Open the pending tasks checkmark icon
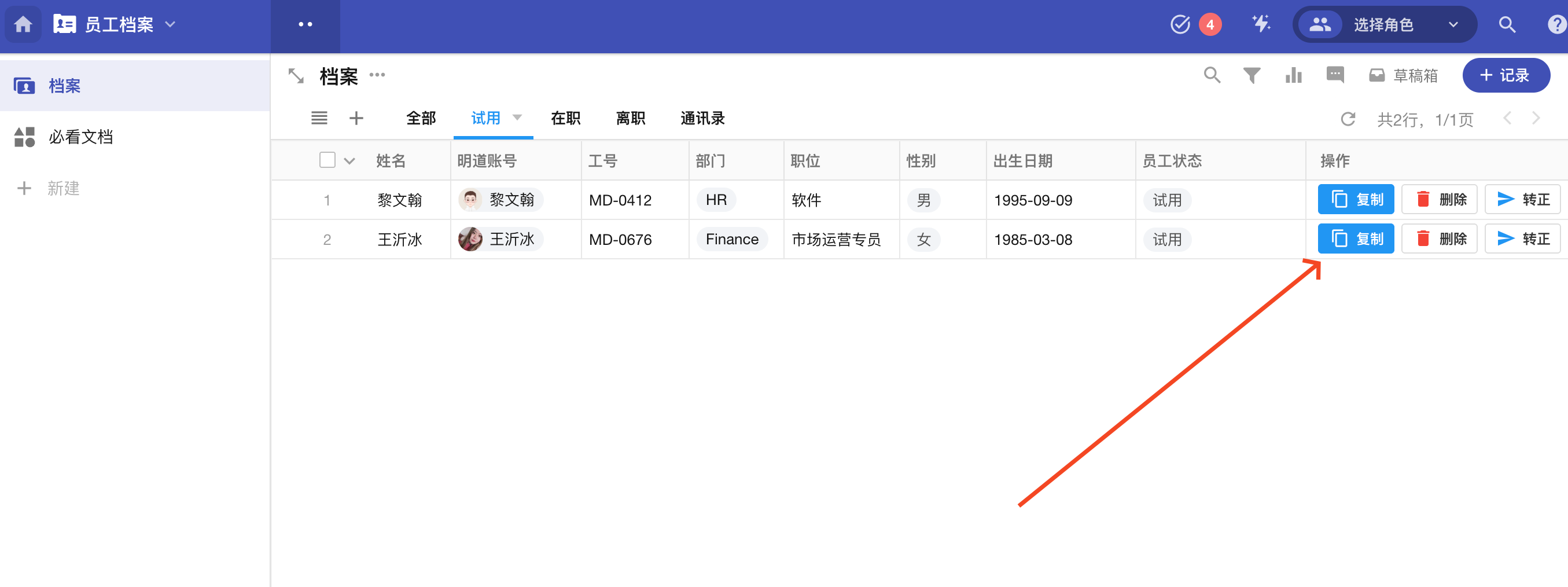 [1180, 24]
